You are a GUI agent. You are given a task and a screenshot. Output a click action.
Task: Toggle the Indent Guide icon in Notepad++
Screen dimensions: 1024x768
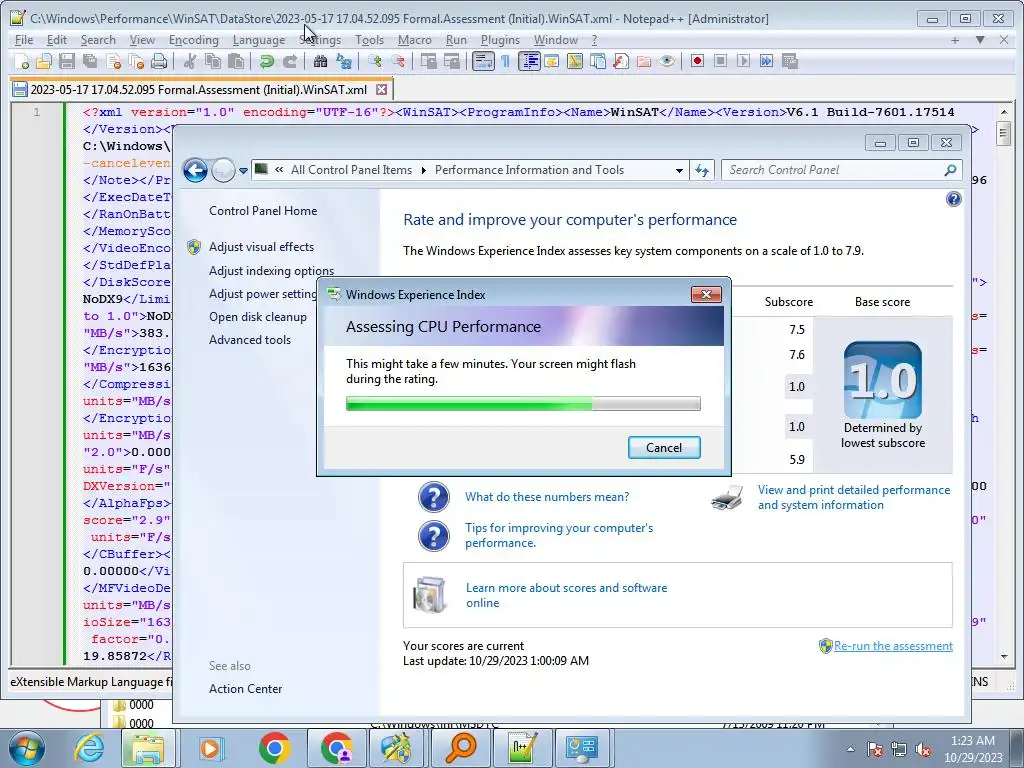pyautogui.click(x=529, y=61)
